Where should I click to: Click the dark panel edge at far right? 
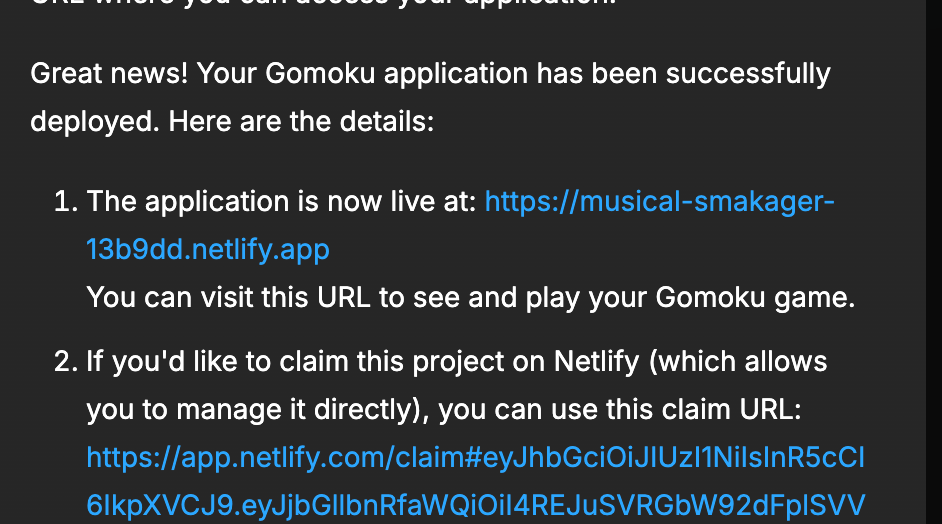coord(933,262)
